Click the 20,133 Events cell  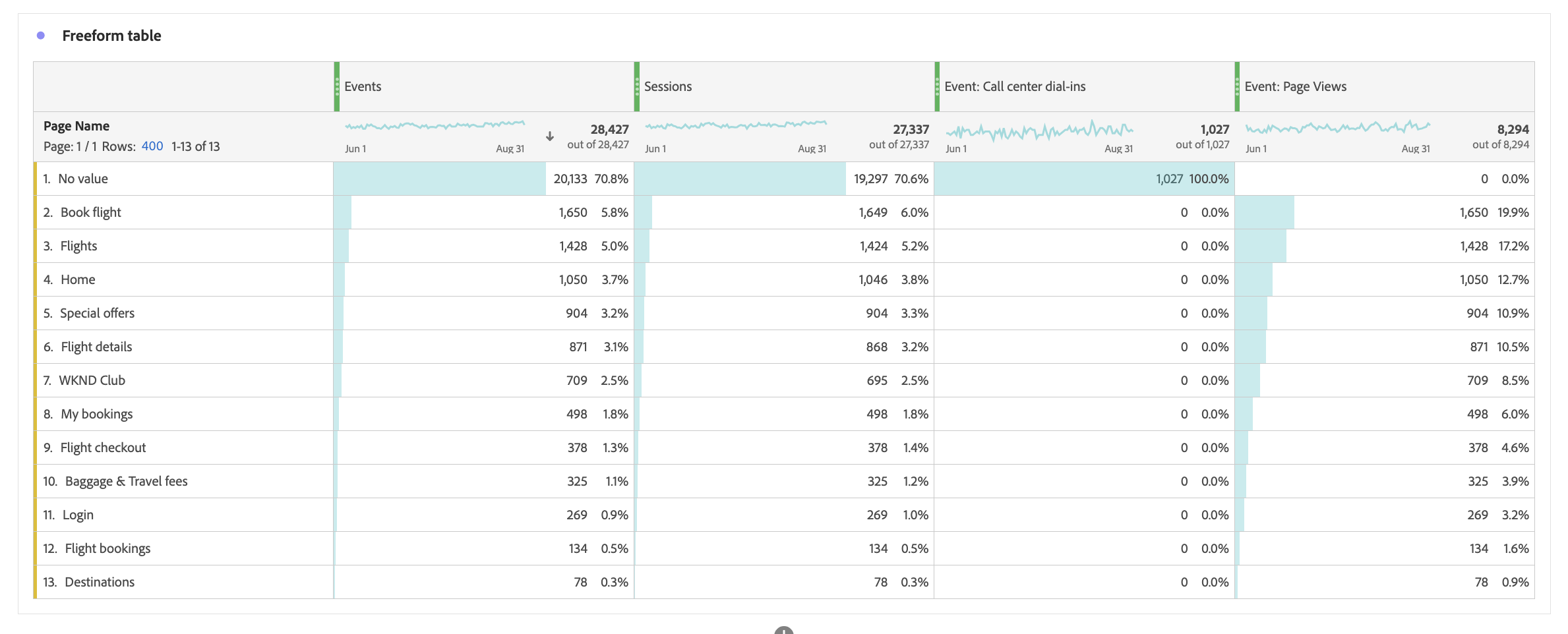484,179
